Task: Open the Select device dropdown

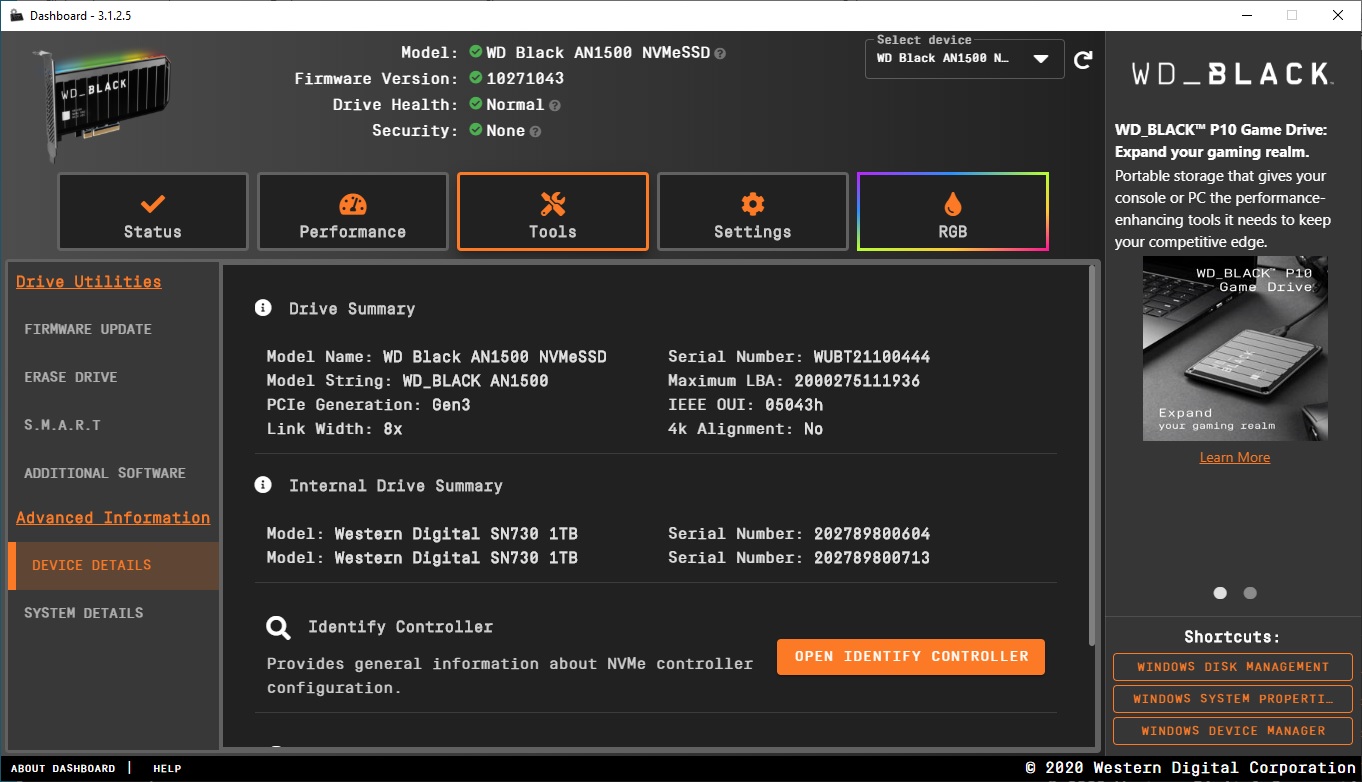Action: coord(964,58)
